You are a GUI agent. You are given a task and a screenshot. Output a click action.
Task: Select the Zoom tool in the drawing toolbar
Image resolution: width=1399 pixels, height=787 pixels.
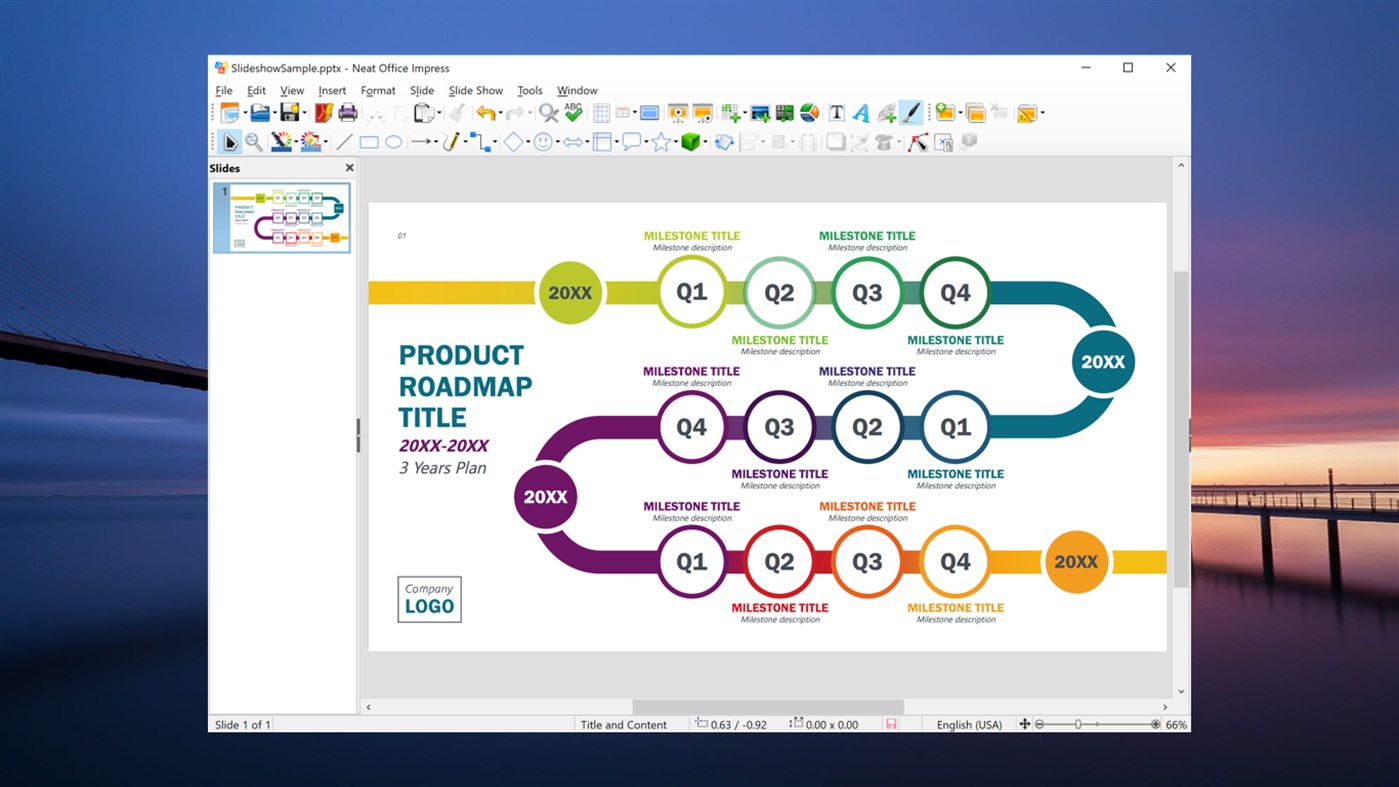[251, 141]
